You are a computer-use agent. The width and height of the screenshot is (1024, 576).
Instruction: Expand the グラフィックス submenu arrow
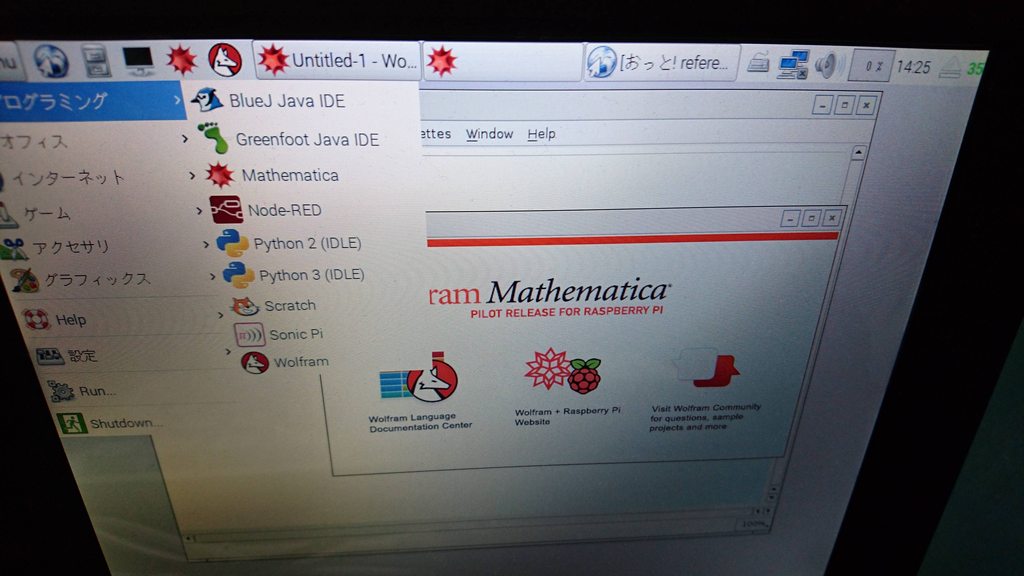(212, 276)
